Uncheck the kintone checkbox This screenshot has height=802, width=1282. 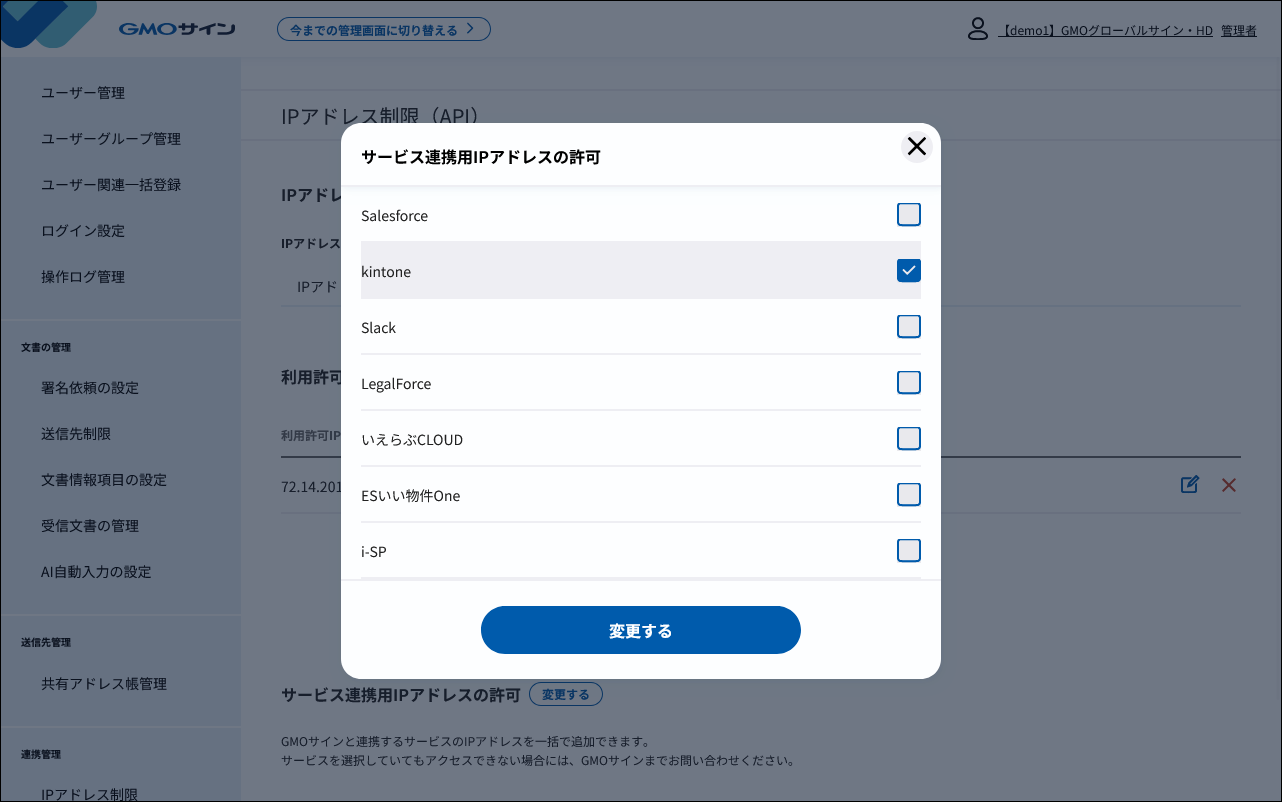(908, 271)
